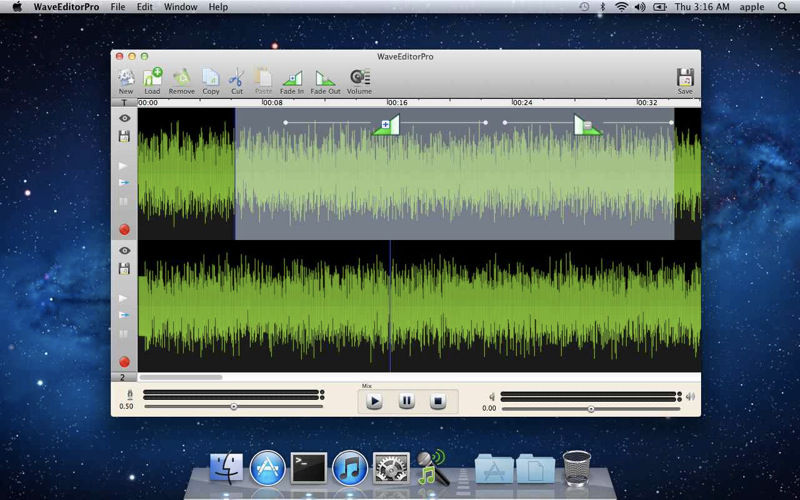Open Finder from the Dock
This screenshot has height=500, width=800.
(x=227, y=468)
